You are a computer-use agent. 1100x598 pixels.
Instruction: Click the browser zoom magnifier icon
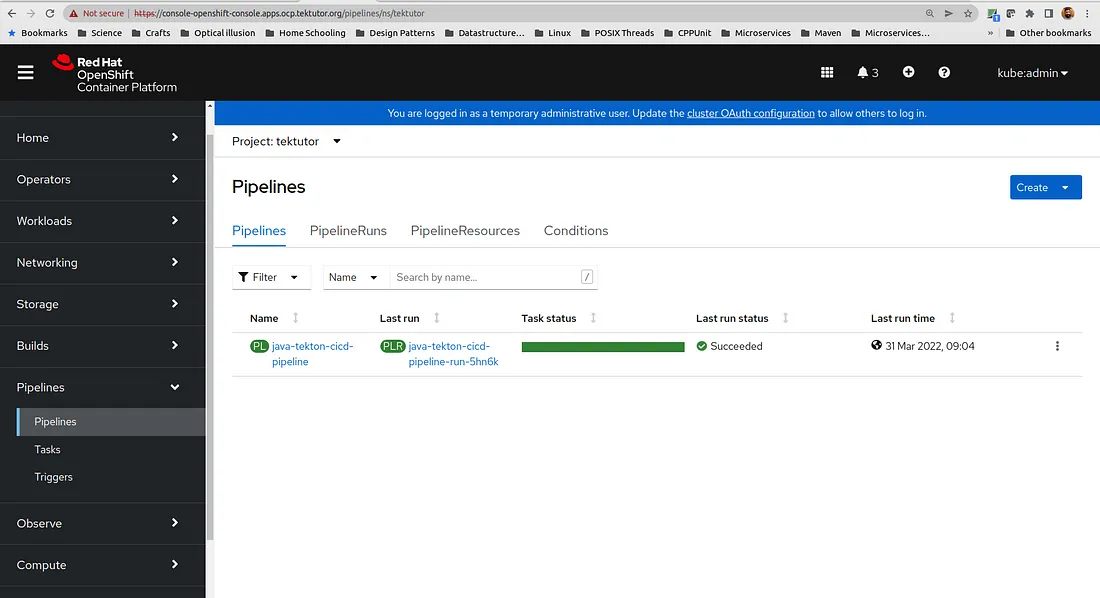pyautogui.click(x=930, y=13)
